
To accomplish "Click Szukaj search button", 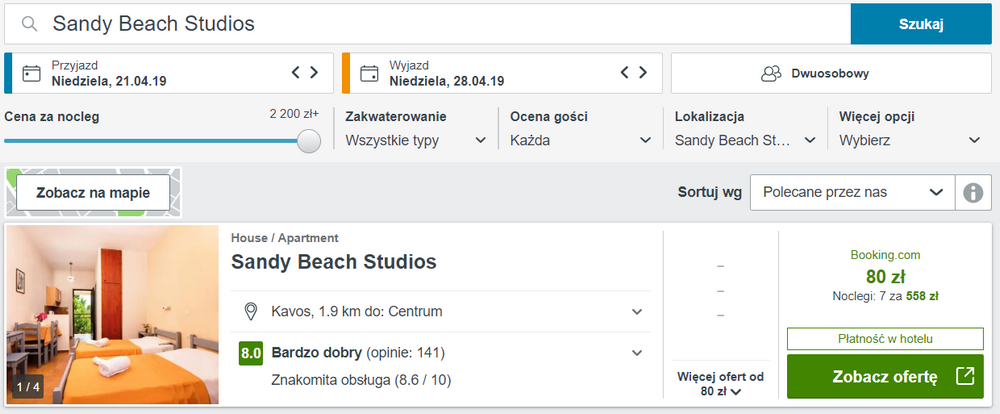I will click(921, 24).
